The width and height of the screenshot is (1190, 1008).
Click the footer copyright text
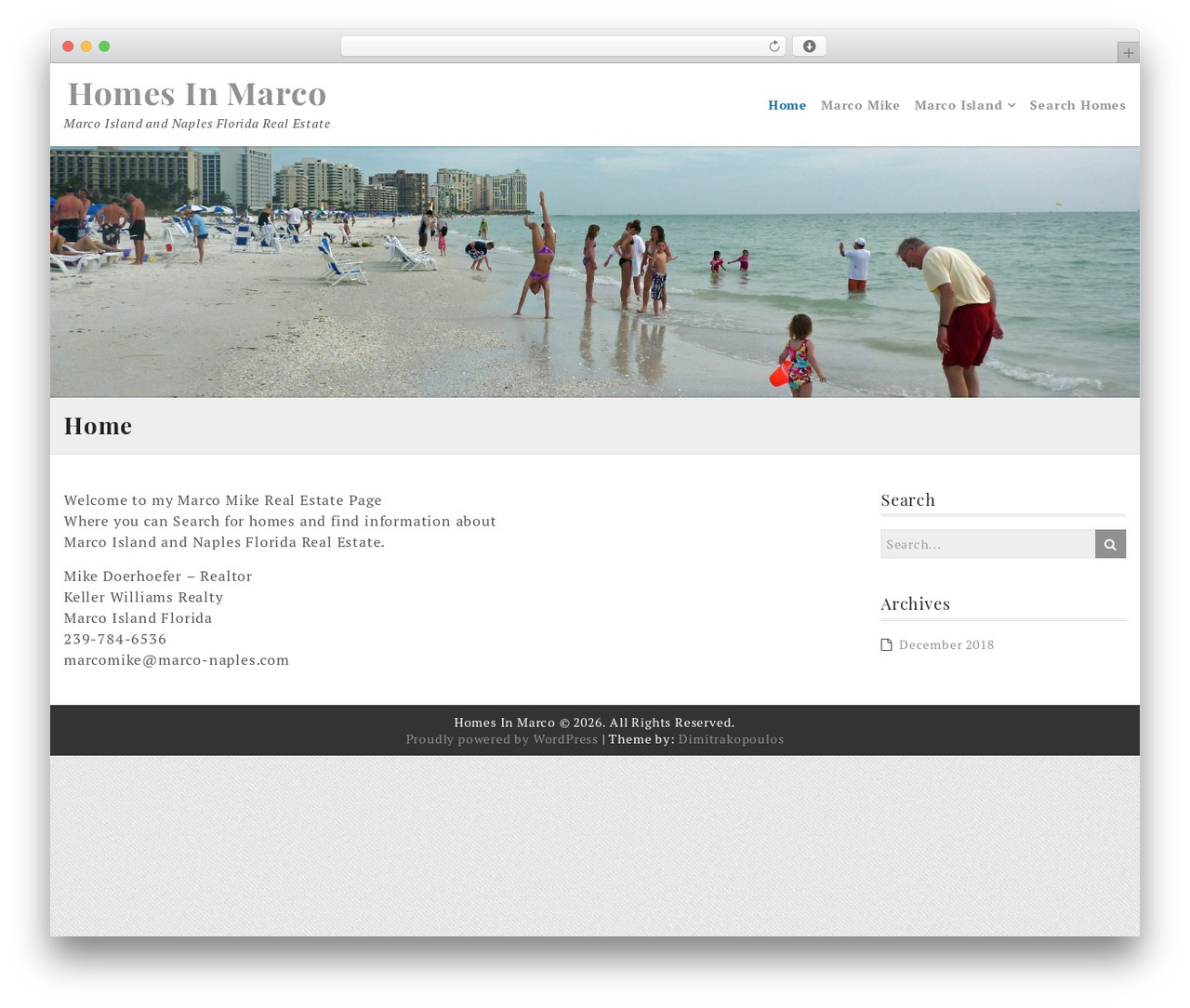point(594,723)
